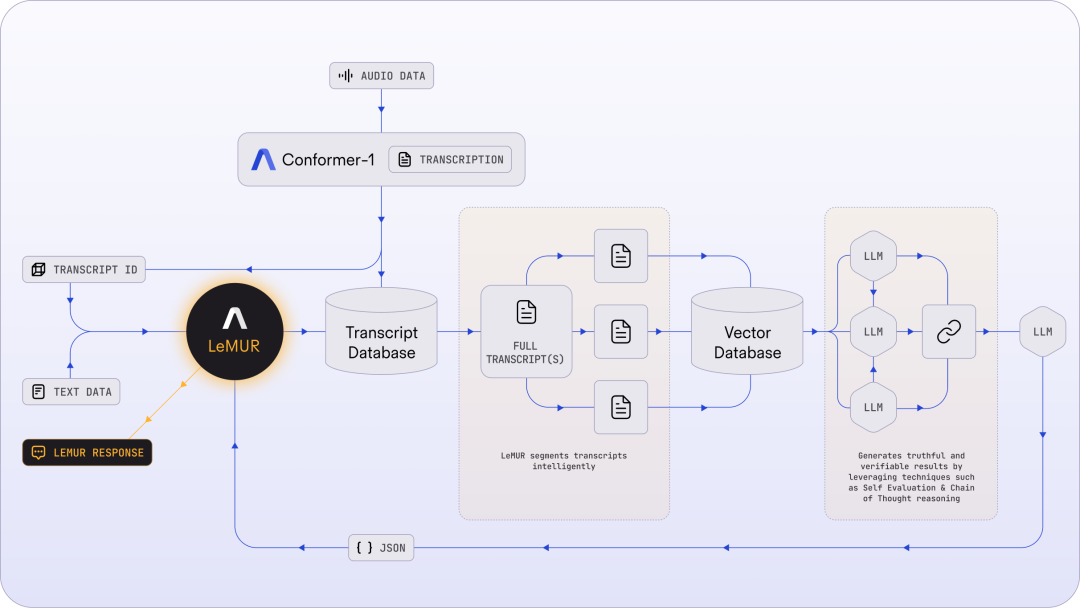This screenshot has height=608, width=1080.
Task: Click the middle LLM hexagon in the group
Action: [x=873, y=331]
